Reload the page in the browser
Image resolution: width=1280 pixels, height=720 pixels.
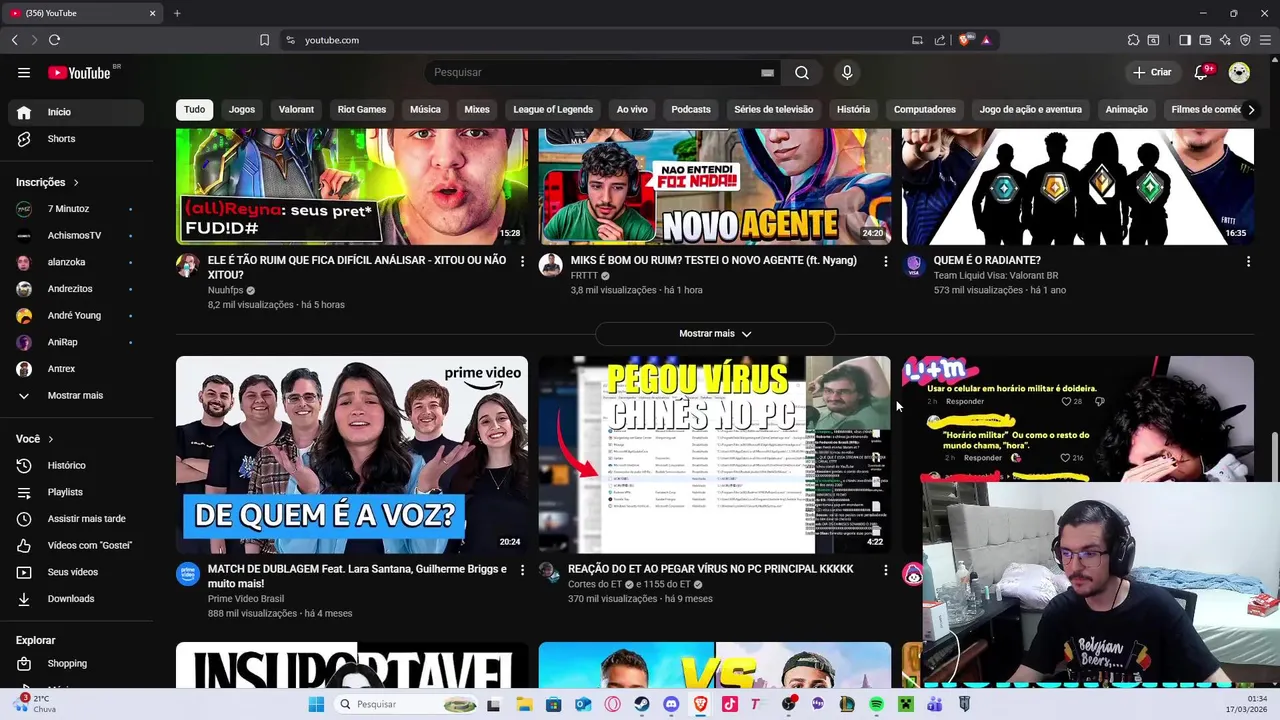click(54, 40)
